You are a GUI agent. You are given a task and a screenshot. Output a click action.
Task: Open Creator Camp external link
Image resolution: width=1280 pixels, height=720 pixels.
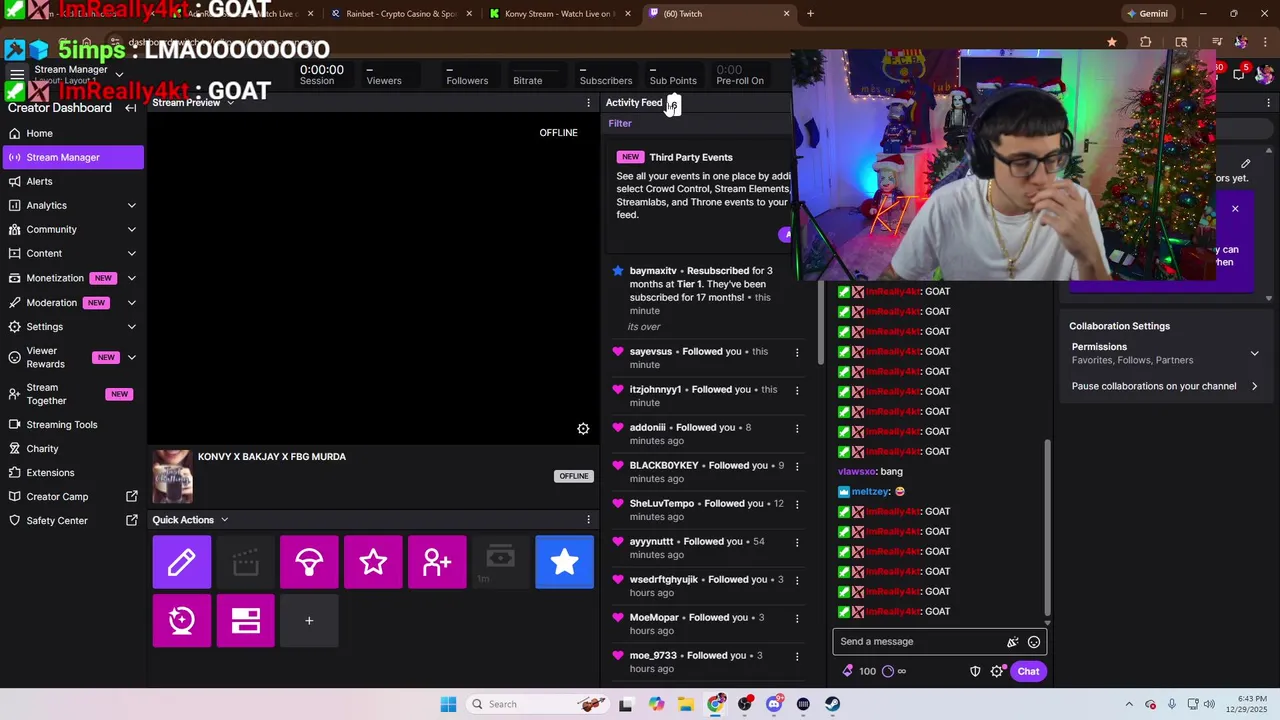73,496
